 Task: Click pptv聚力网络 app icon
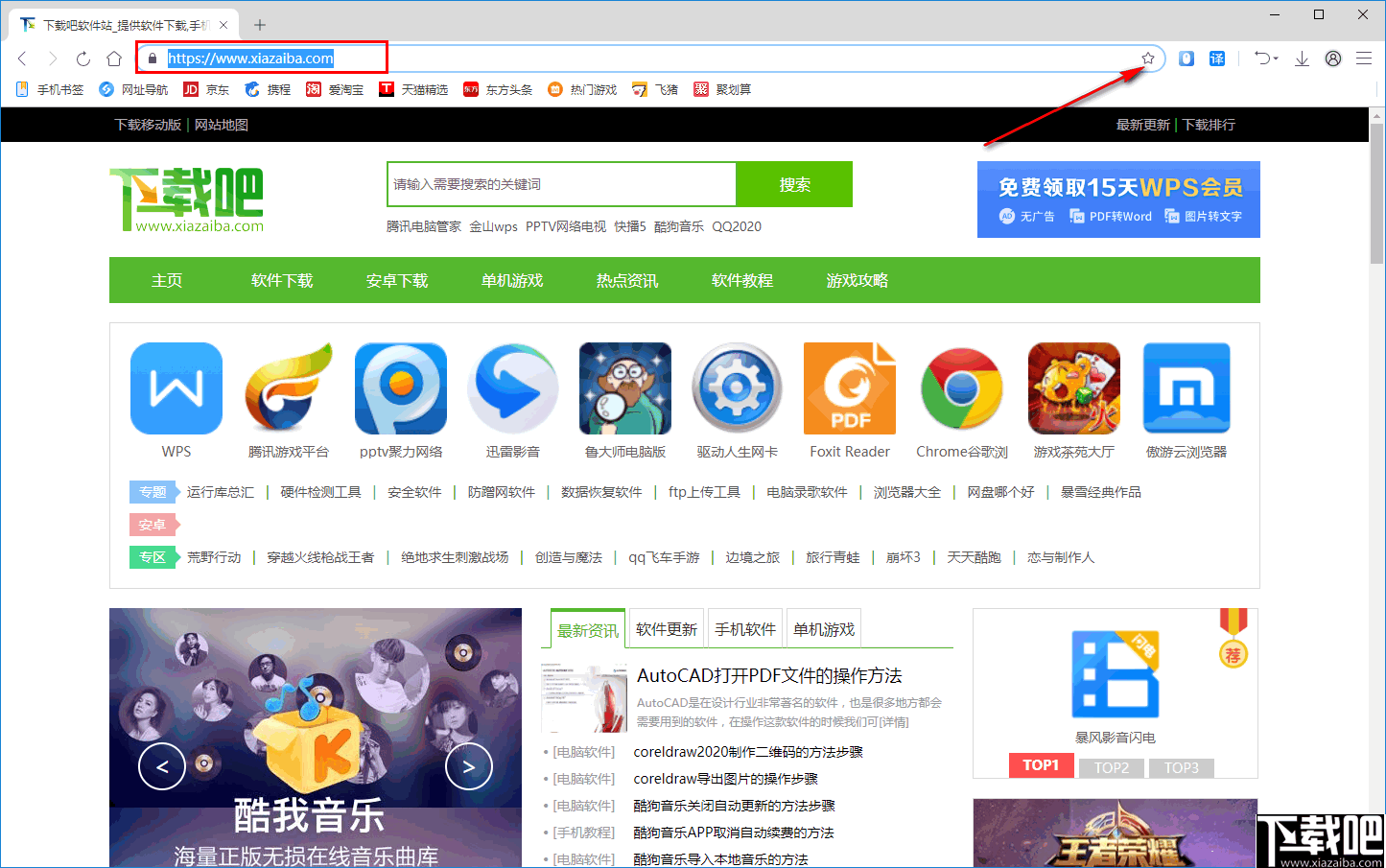401,388
